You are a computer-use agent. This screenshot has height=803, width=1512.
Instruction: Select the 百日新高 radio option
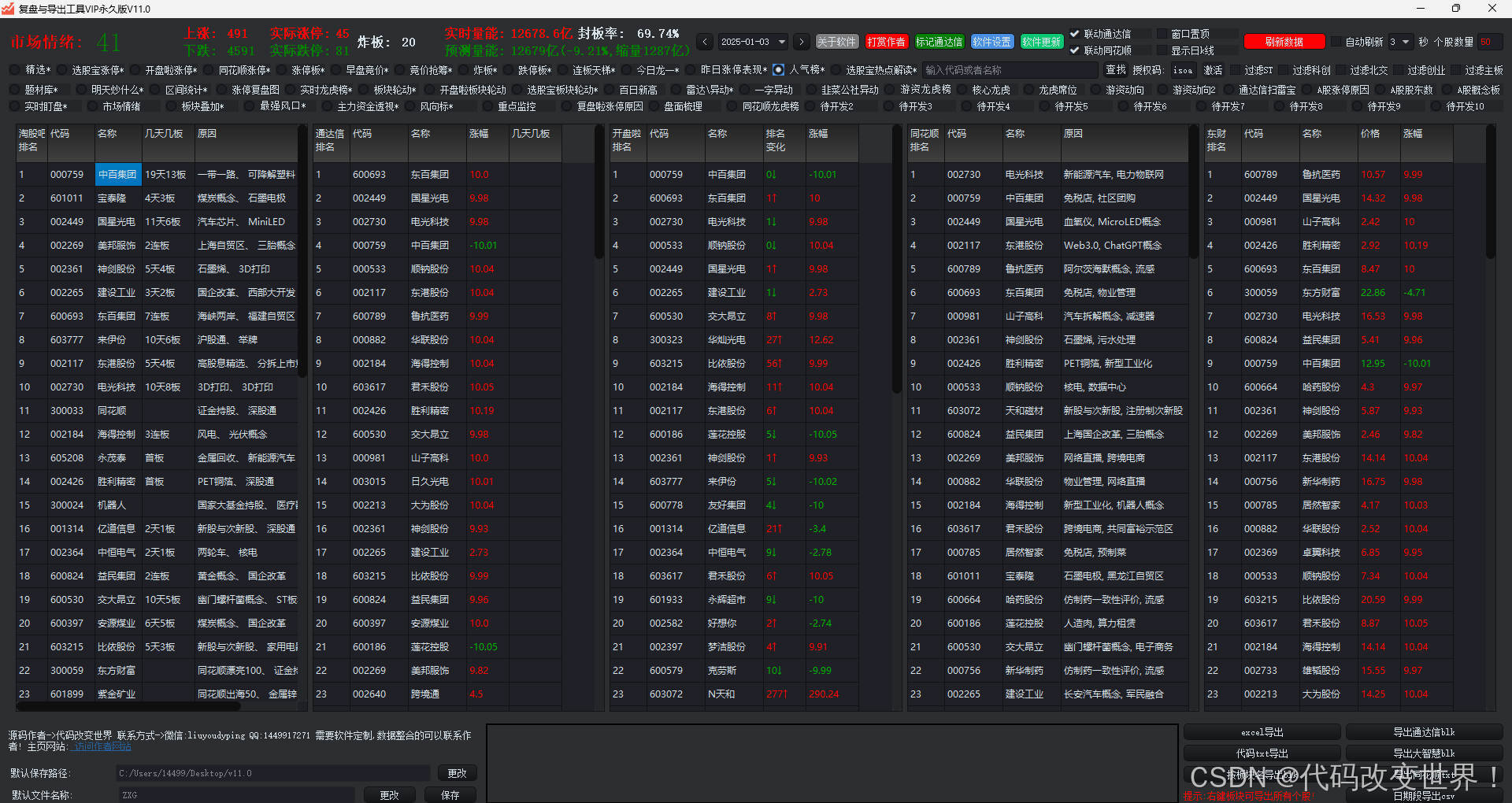(x=607, y=90)
